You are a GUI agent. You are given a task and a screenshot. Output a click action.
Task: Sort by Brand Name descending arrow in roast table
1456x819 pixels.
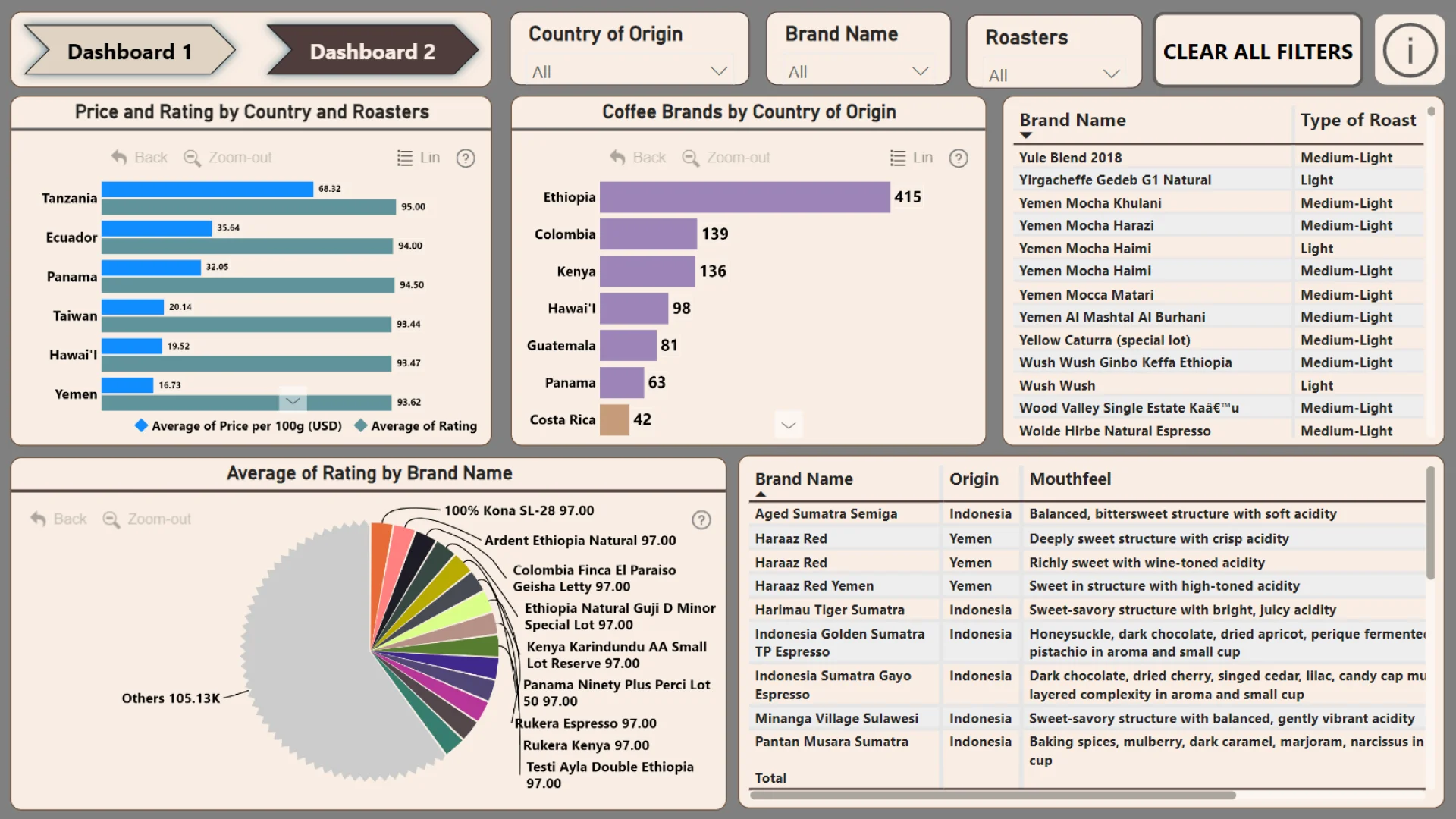click(1026, 136)
